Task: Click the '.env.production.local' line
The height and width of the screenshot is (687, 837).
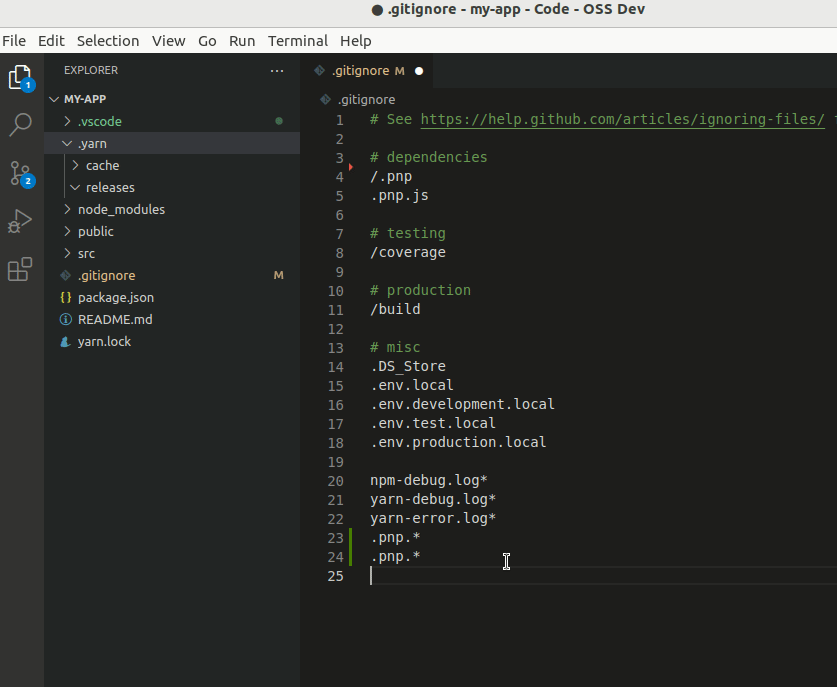Action: [458, 442]
